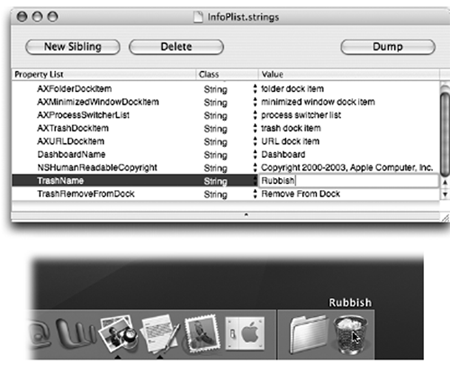This screenshot has height=372, width=450.
Task: Launch System Preferences from the Dock
Action: 245,333
